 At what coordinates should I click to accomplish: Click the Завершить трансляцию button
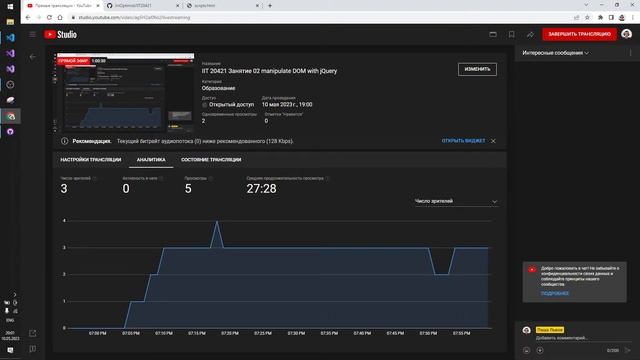[x=579, y=34]
